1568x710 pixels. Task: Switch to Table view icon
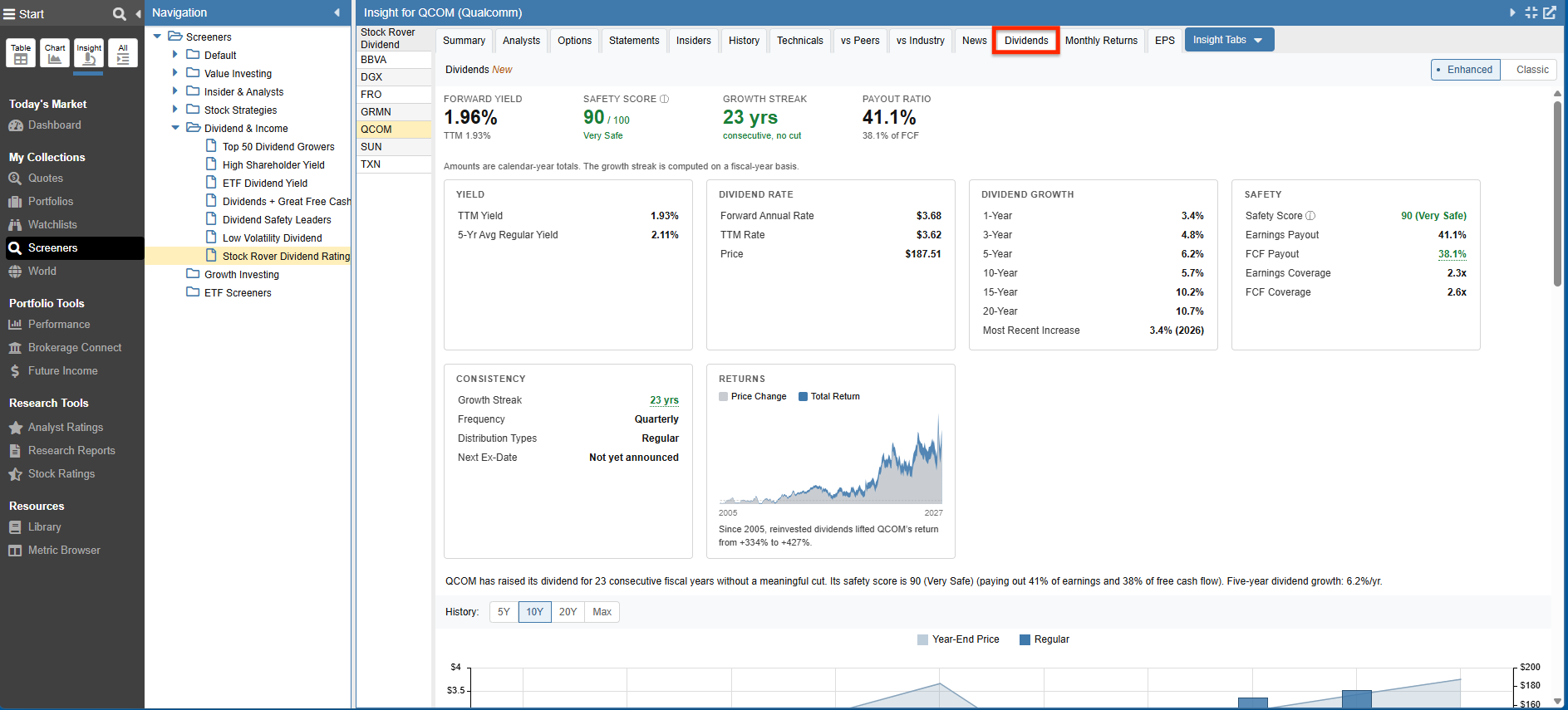point(21,53)
